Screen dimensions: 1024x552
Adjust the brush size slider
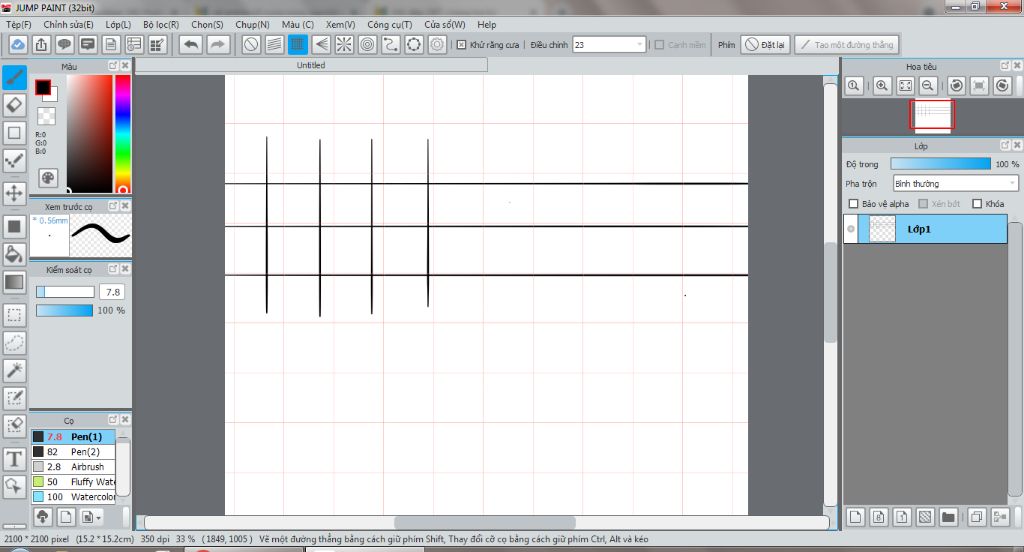(65, 292)
